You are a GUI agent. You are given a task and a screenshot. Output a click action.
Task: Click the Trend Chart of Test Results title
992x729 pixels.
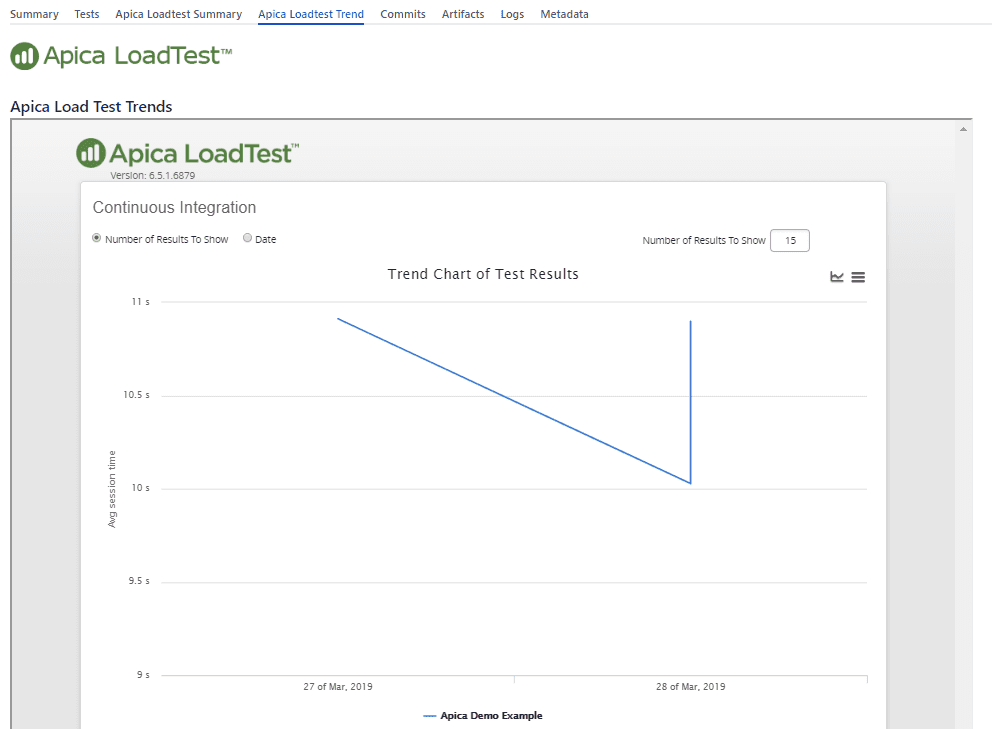(x=483, y=274)
